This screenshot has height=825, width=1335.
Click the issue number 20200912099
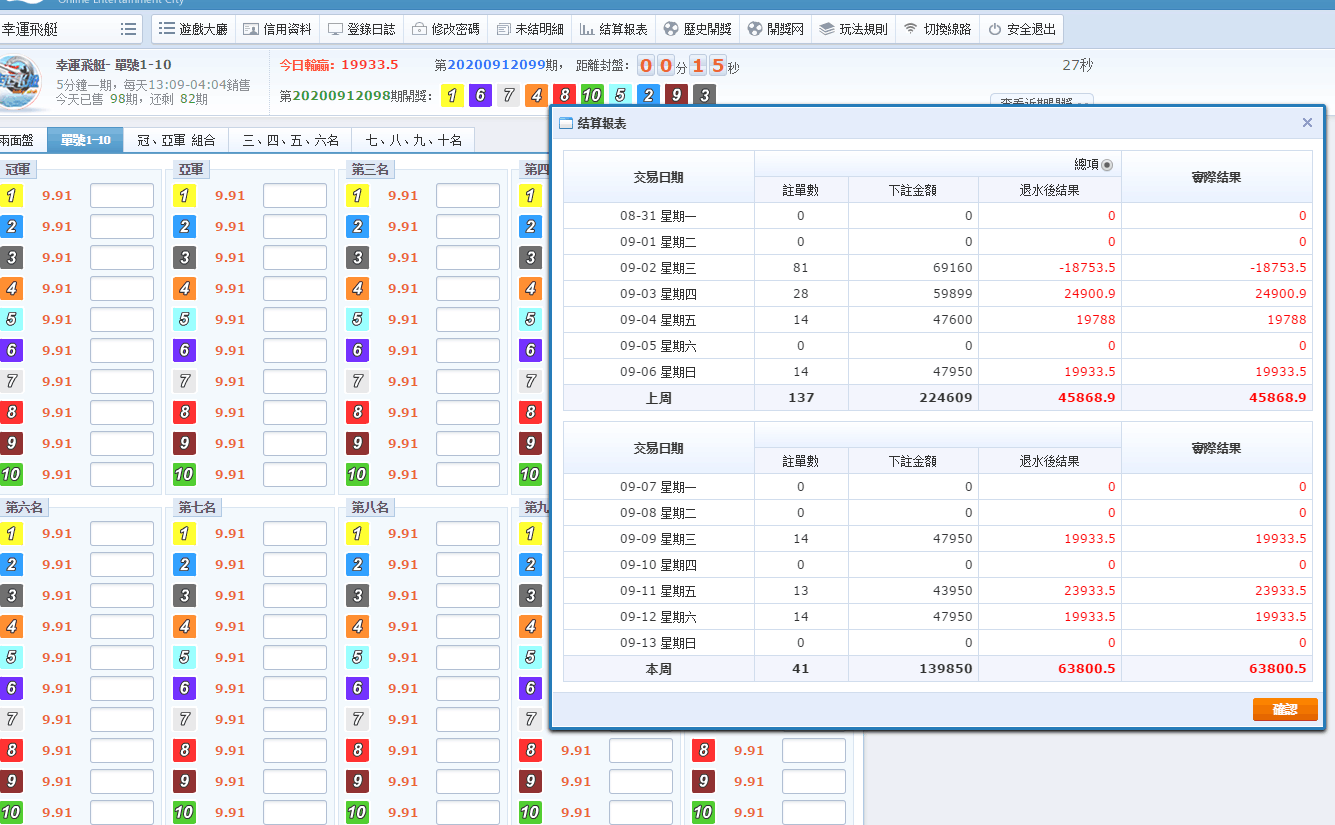pos(495,65)
